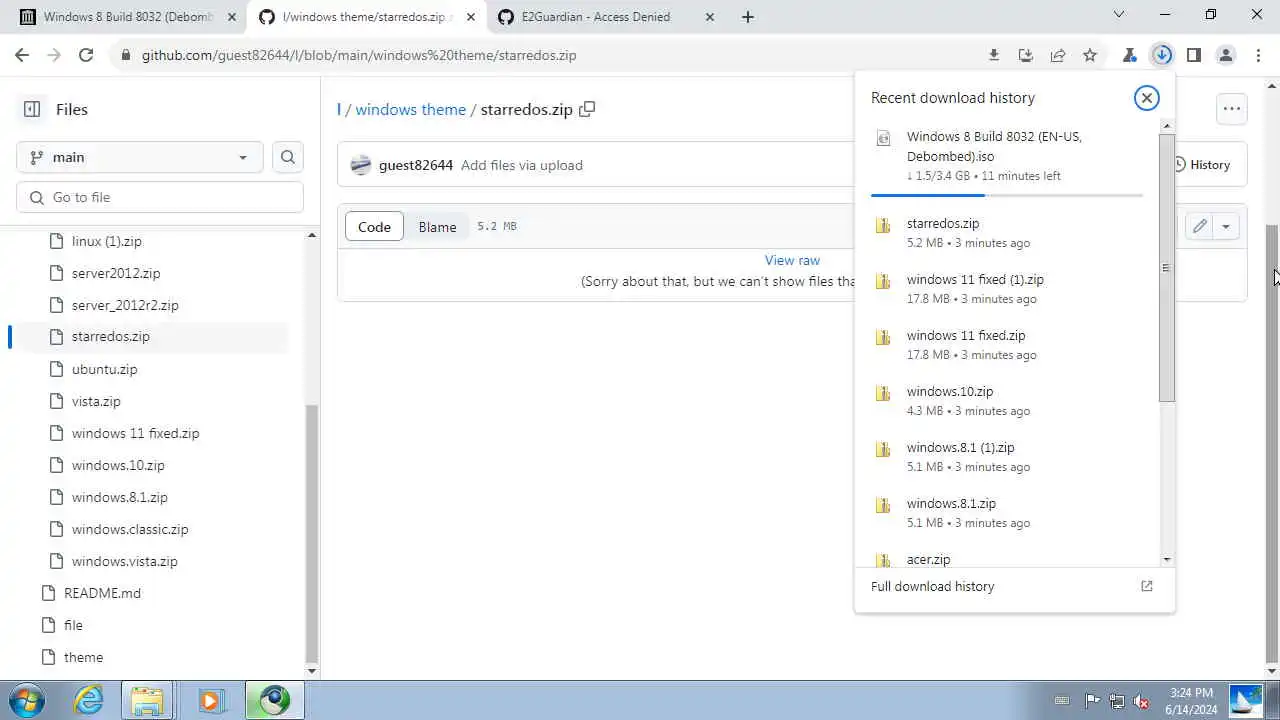Select the Code view tab
1280x720 pixels.
(x=374, y=226)
